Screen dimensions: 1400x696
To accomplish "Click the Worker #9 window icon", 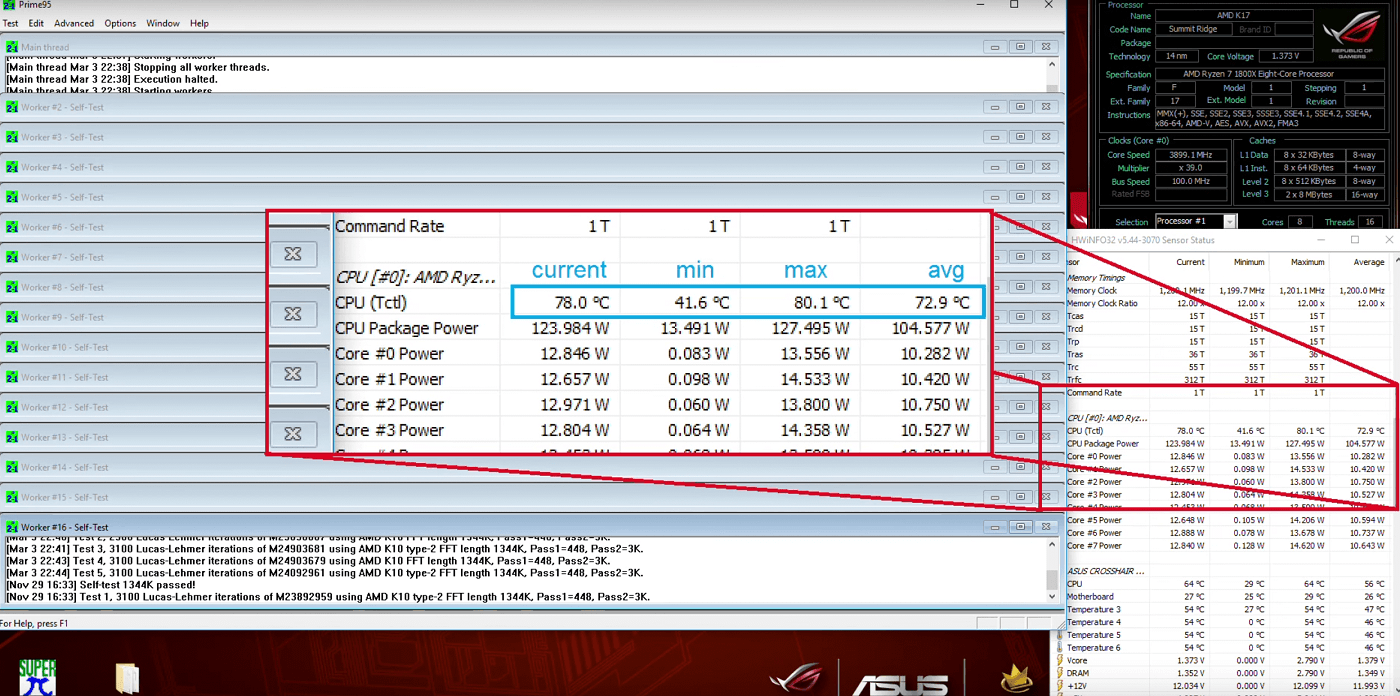I will 12,317.
